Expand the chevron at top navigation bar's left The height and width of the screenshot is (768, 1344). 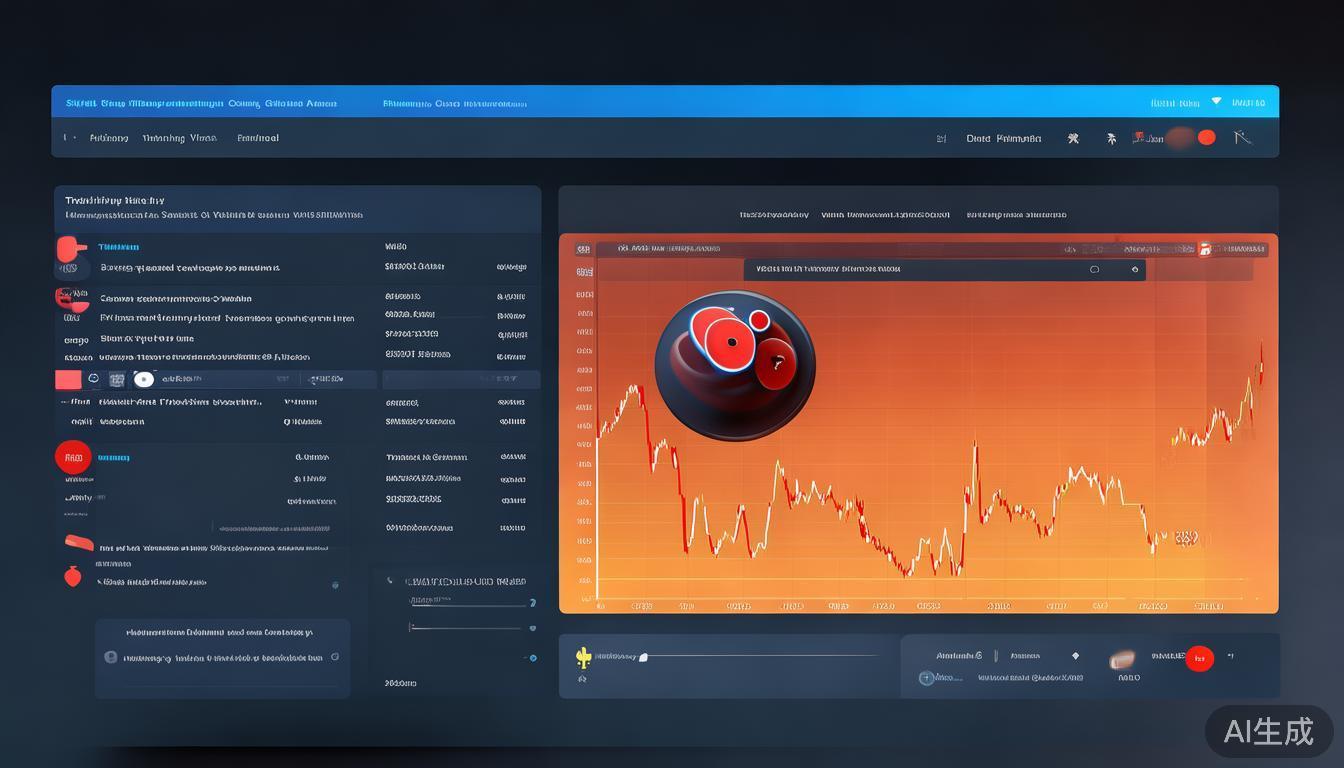[67, 138]
